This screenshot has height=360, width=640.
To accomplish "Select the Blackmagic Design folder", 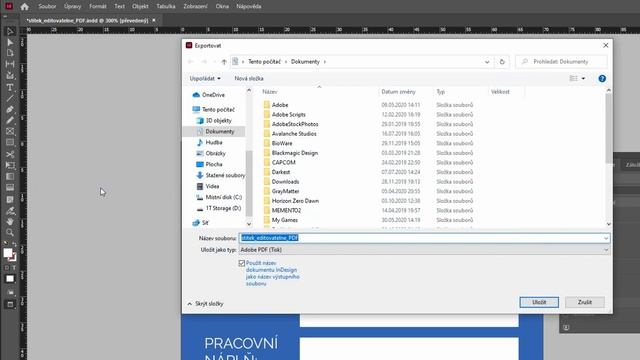I will point(295,153).
